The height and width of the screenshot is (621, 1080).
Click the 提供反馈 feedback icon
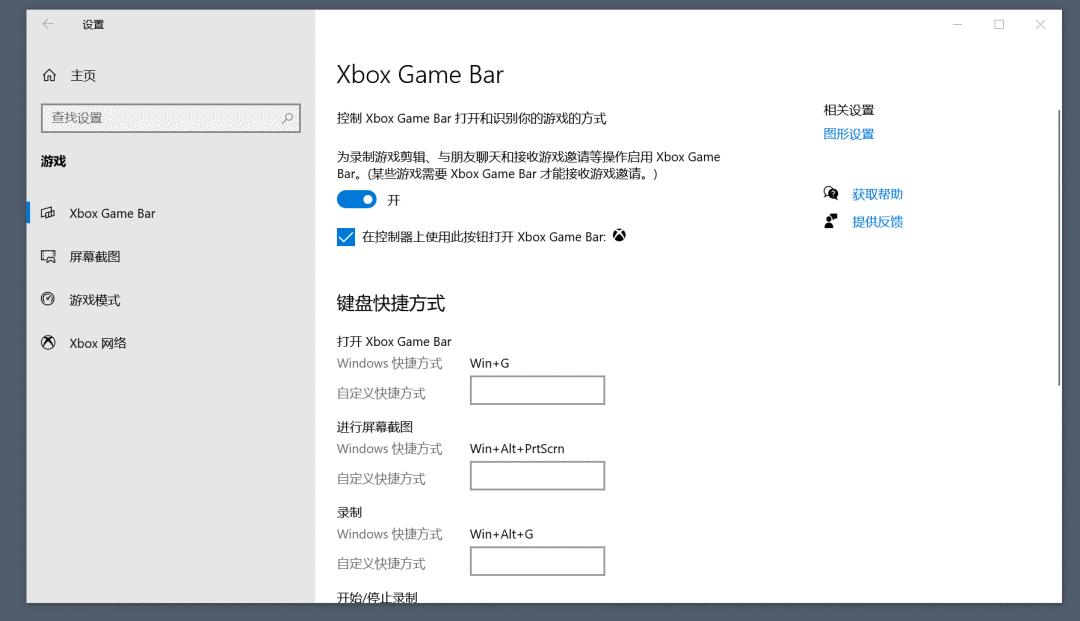(x=830, y=221)
